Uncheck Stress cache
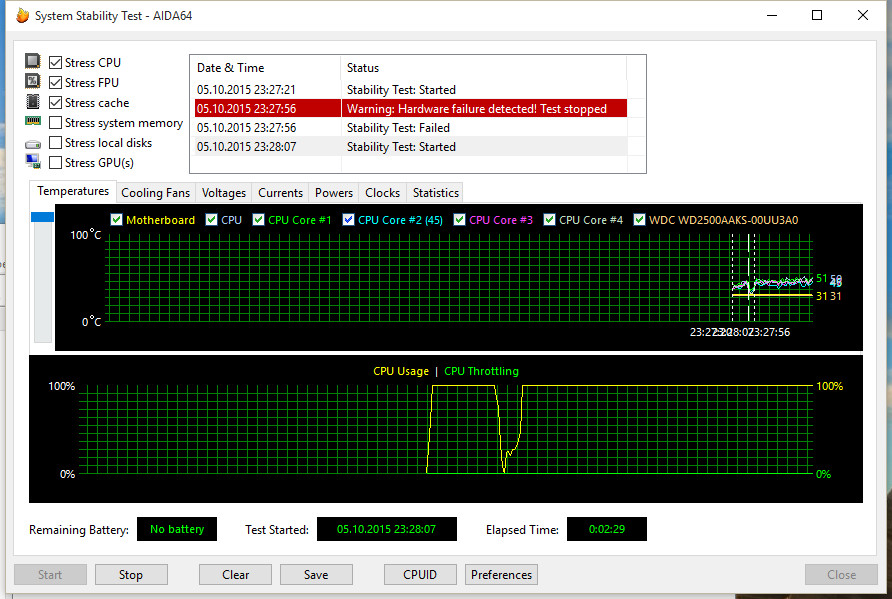 tap(55, 102)
